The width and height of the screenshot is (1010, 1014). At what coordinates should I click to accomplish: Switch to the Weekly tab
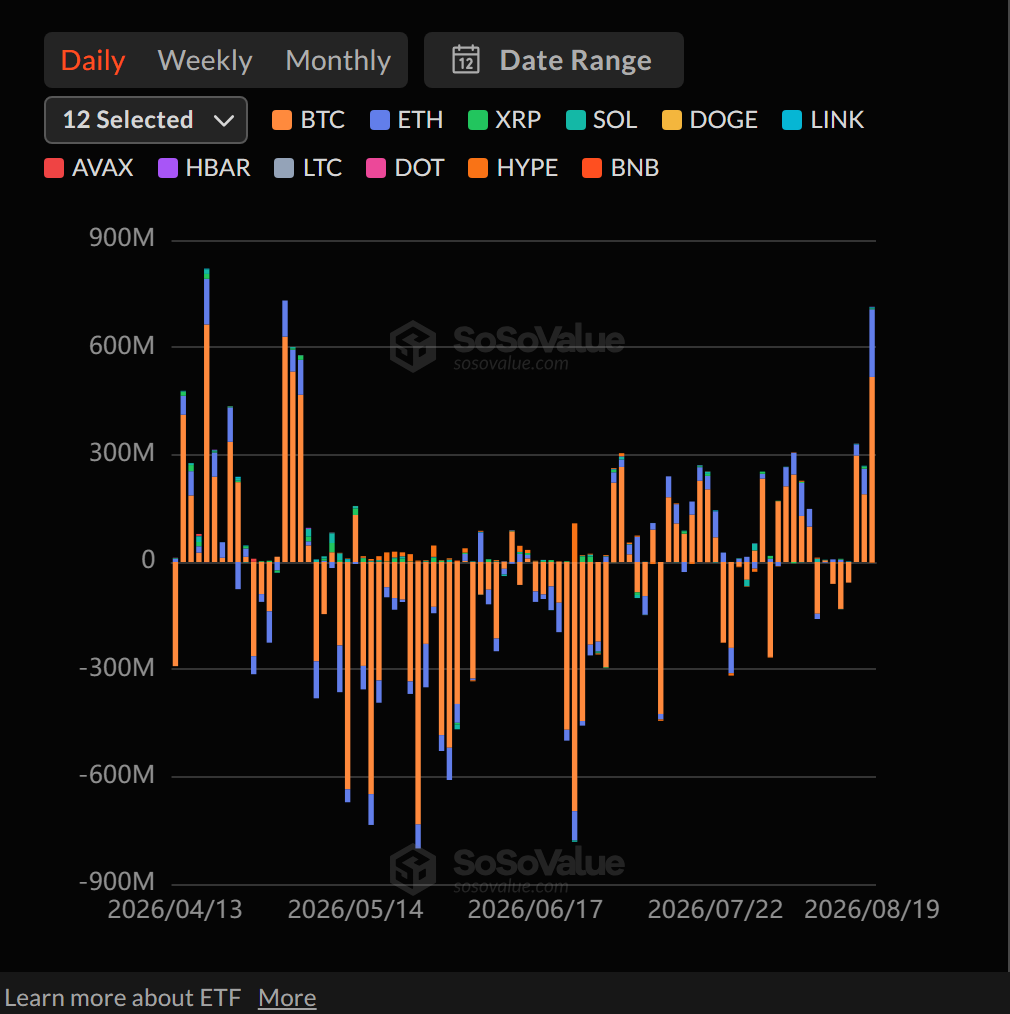(x=205, y=60)
